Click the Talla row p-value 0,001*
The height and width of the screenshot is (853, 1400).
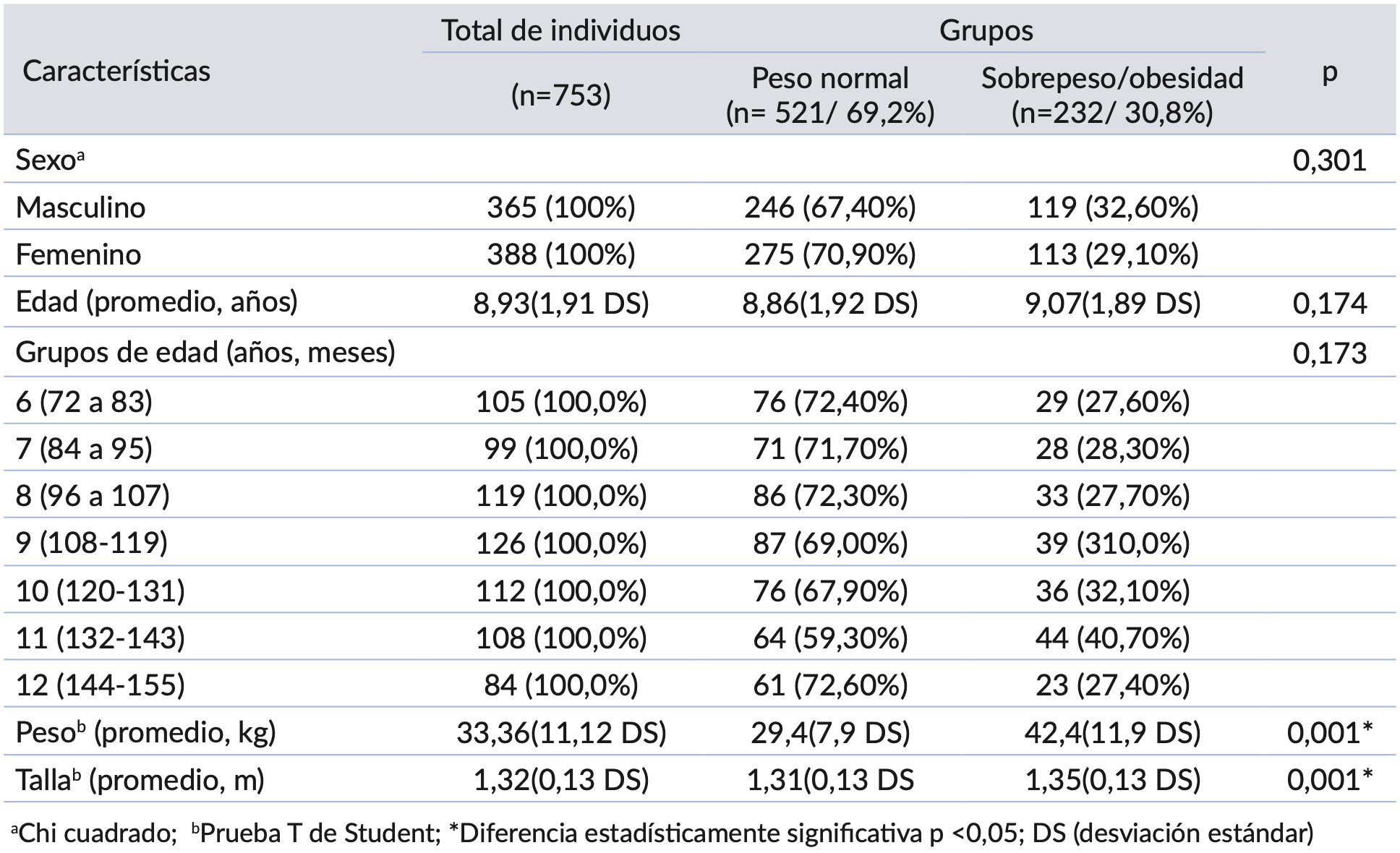(x=1329, y=779)
